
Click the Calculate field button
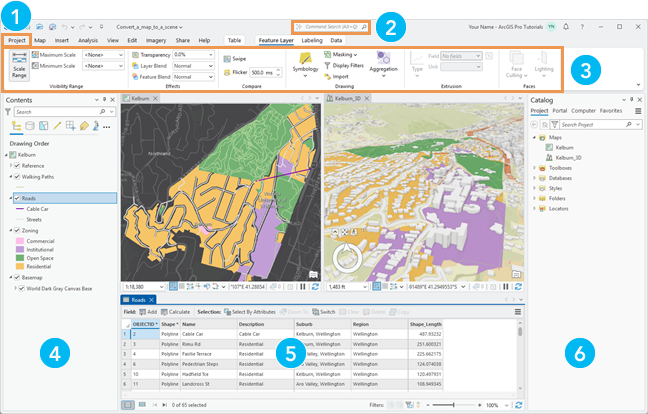tap(176, 312)
